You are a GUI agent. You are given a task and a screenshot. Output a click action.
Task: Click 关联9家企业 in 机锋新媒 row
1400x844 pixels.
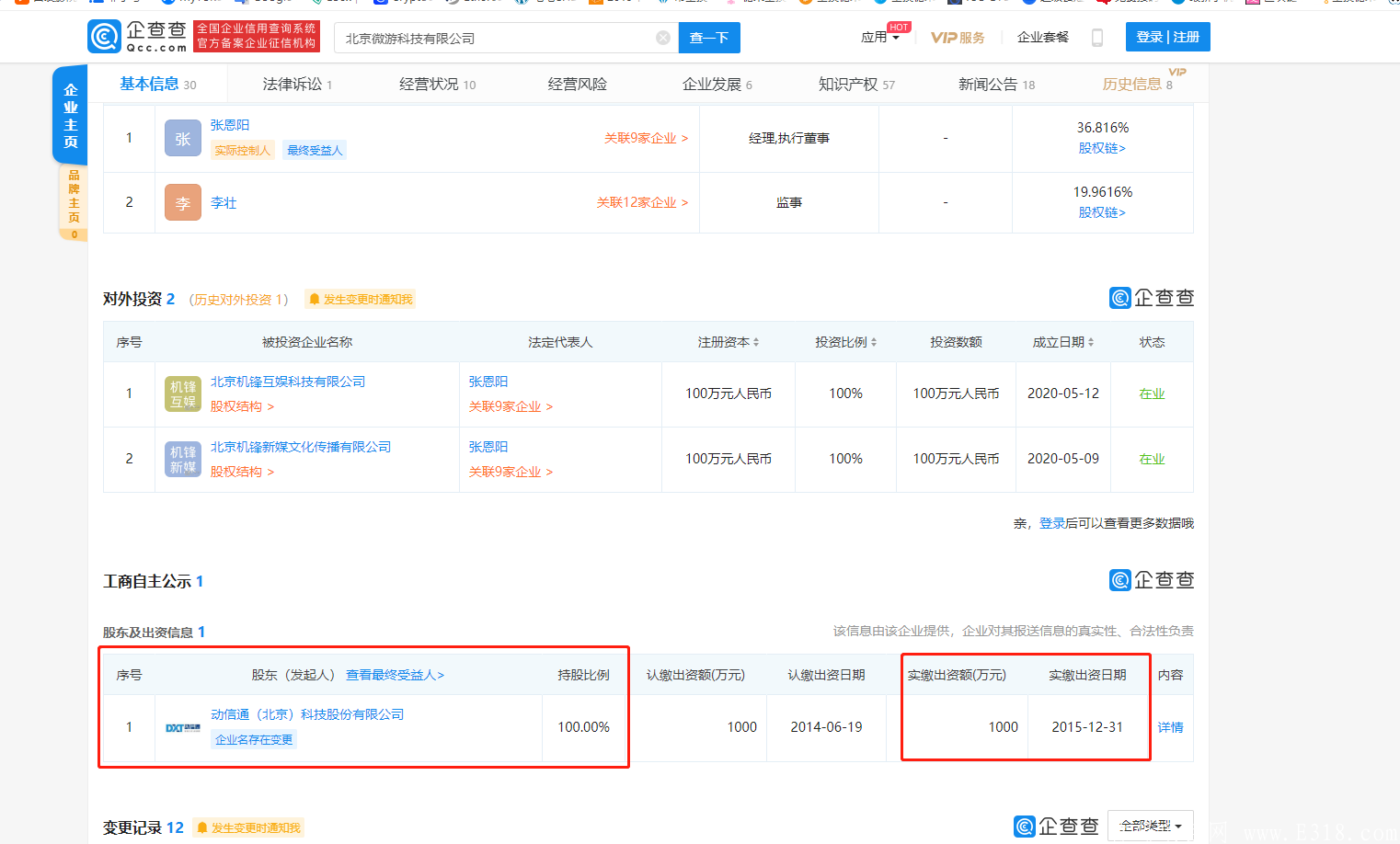(511, 472)
